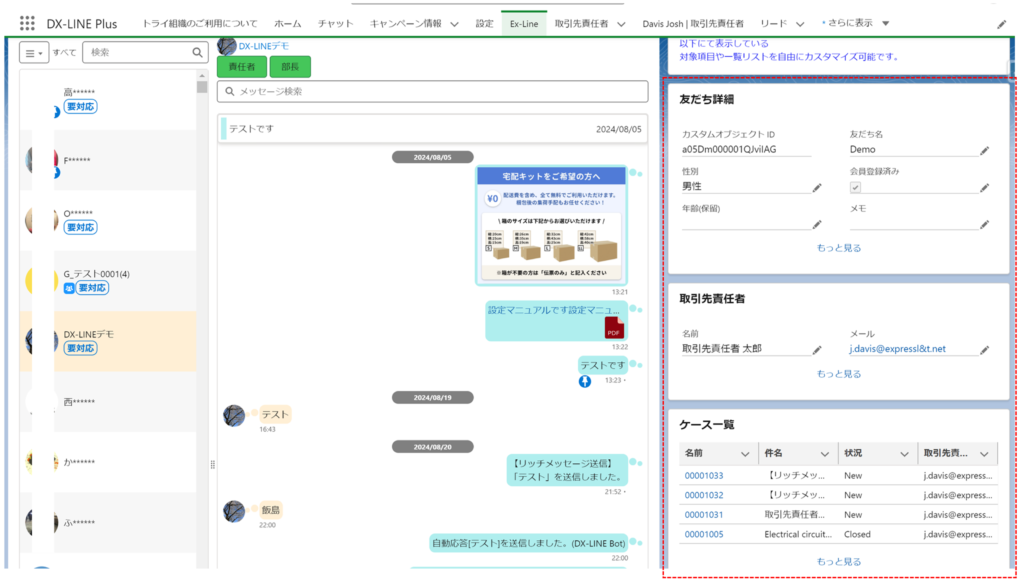Viewport: 1024px width, 586px height.
Task: Click the edit pencil beside メール address
Action: pyautogui.click(x=984, y=350)
